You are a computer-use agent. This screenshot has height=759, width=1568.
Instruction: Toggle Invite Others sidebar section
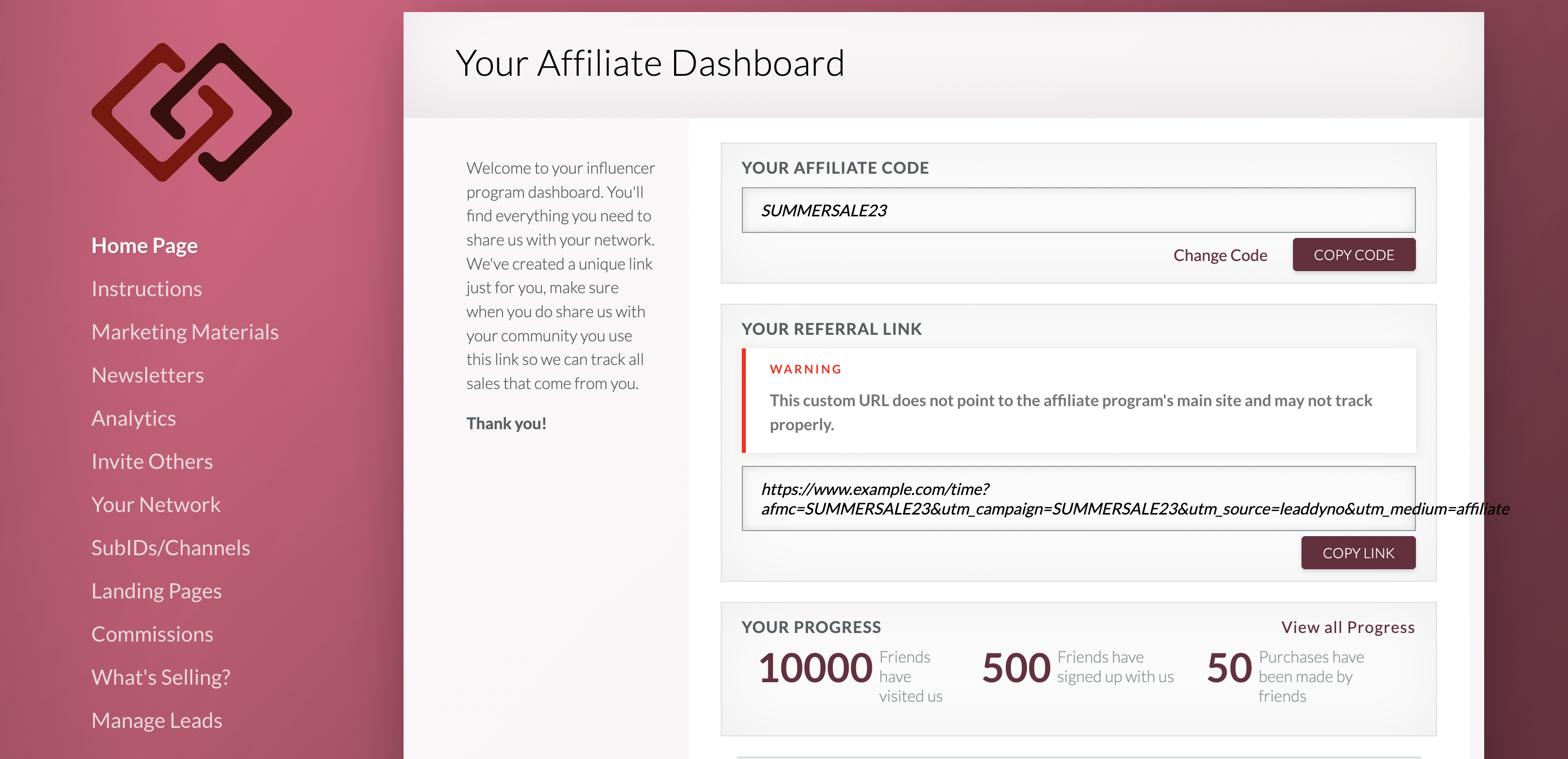click(x=152, y=460)
